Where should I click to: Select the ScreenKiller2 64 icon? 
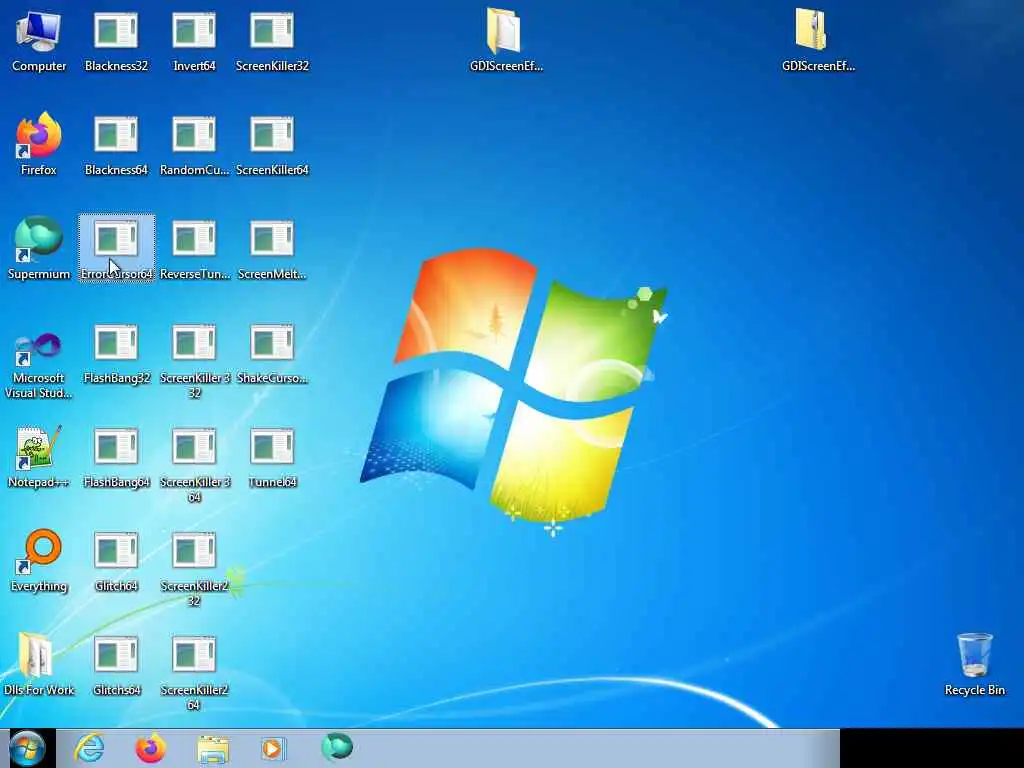[194, 673]
